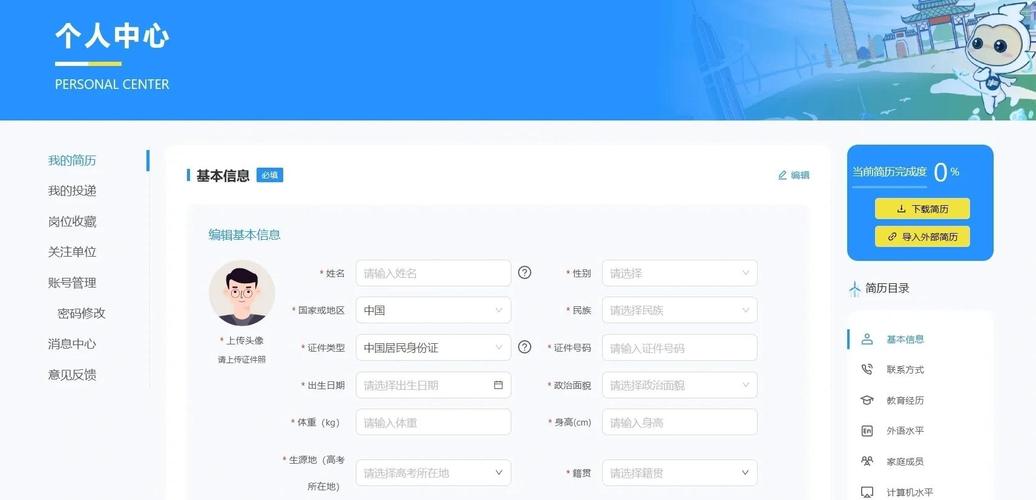
Task: Jump to 家庭成员 in resume directory
Action: tap(905, 462)
